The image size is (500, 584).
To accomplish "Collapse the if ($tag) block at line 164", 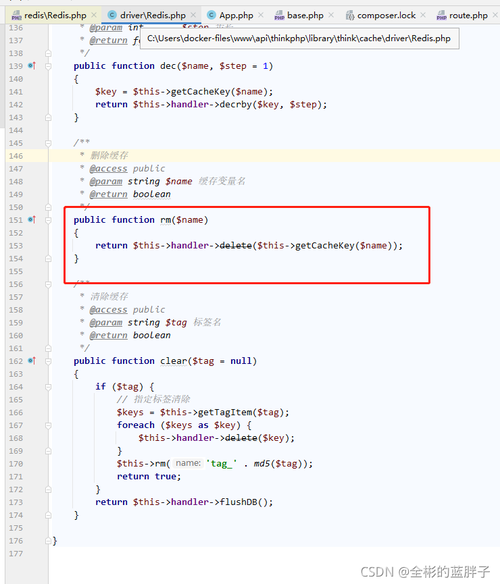I will tap(48, 387).
